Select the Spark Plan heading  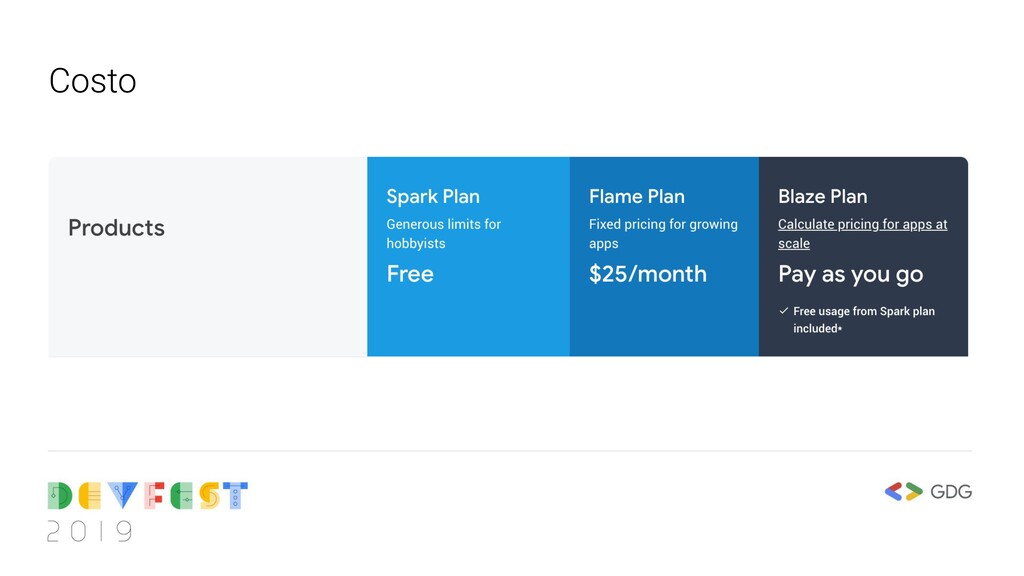(x=433, y=196)
